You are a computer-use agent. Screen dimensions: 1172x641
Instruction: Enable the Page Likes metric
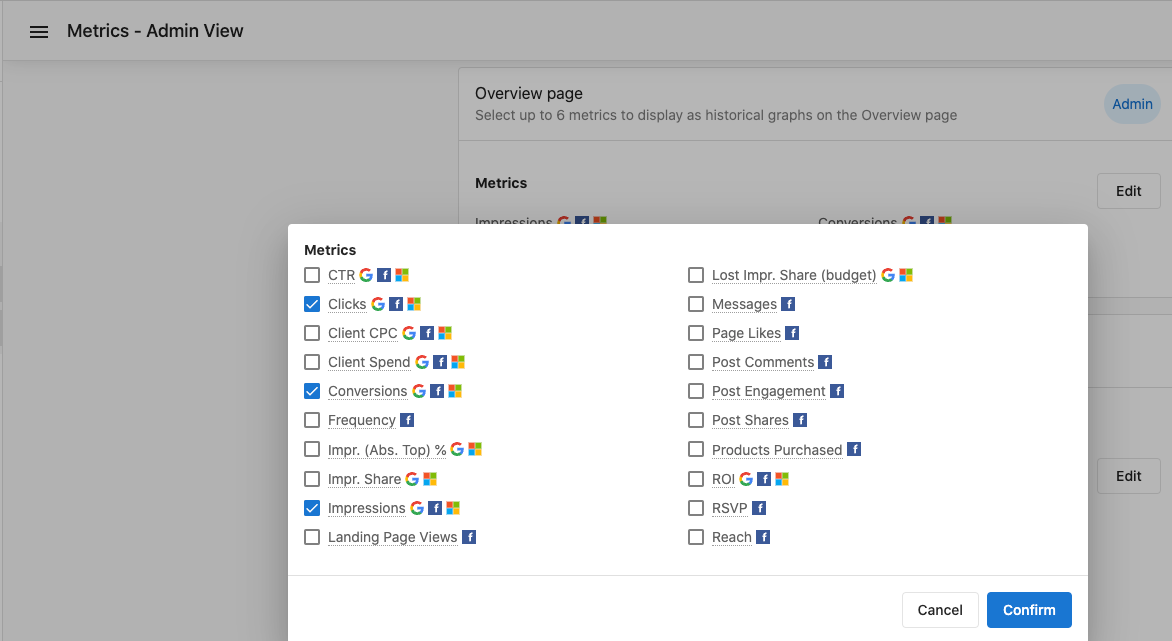[x=696, y=332]
